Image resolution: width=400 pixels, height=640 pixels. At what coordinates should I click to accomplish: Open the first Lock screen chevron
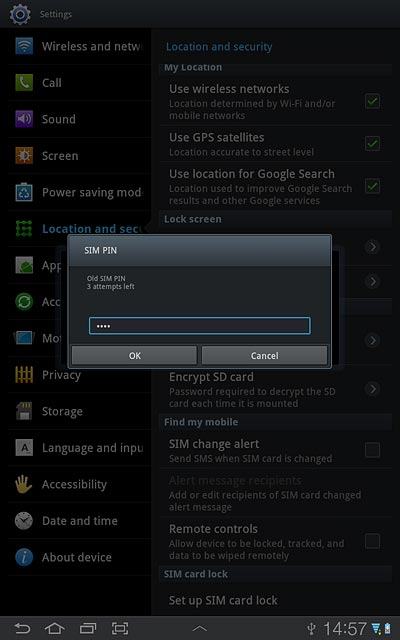(x=372, y=247)
